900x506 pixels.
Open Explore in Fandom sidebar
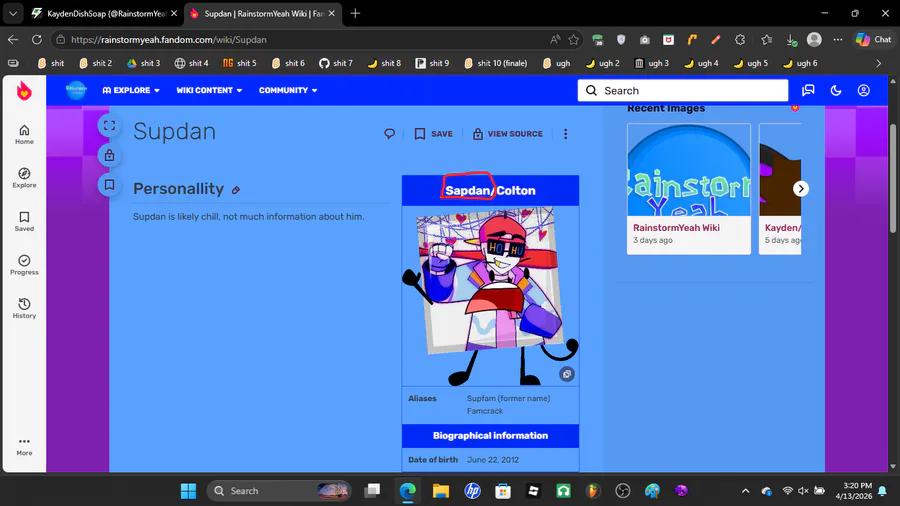[x=24, y=178]
